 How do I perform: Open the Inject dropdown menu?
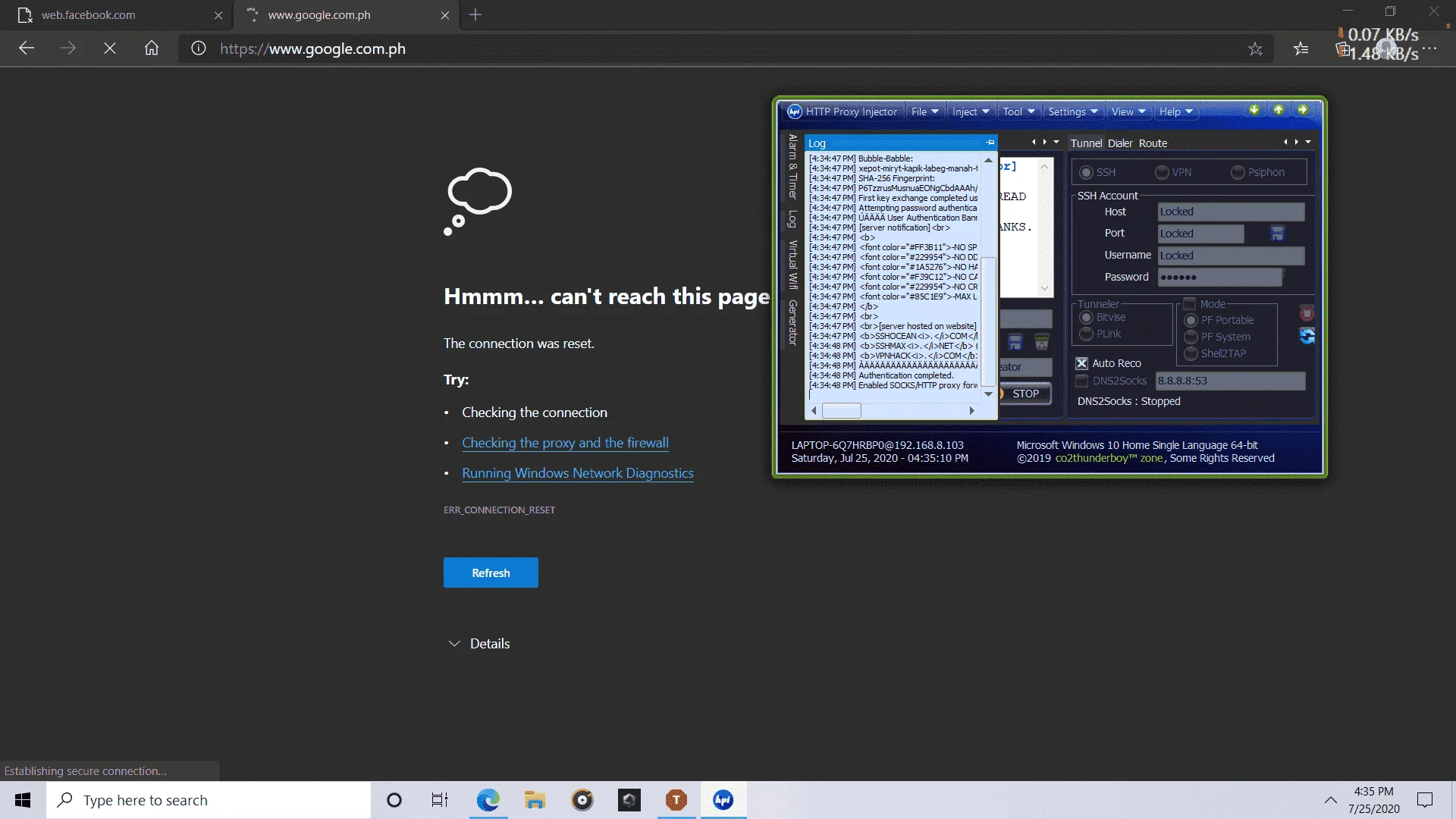tap(971, 111)
